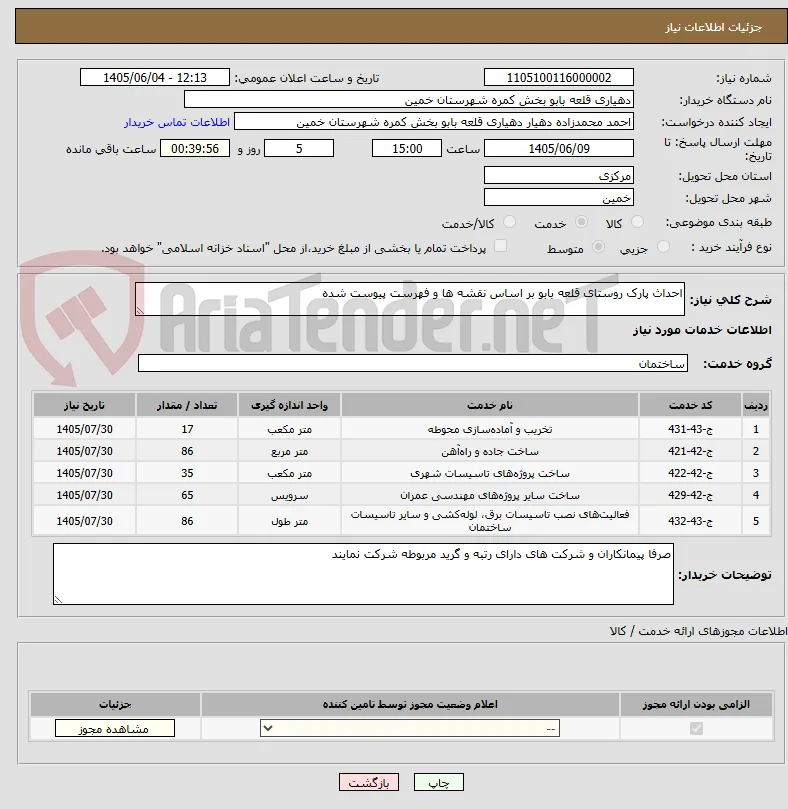The width and height of the screenshot is (788, 809).
Task: Click the متر مربع unit cell
Action: [290, 451]
